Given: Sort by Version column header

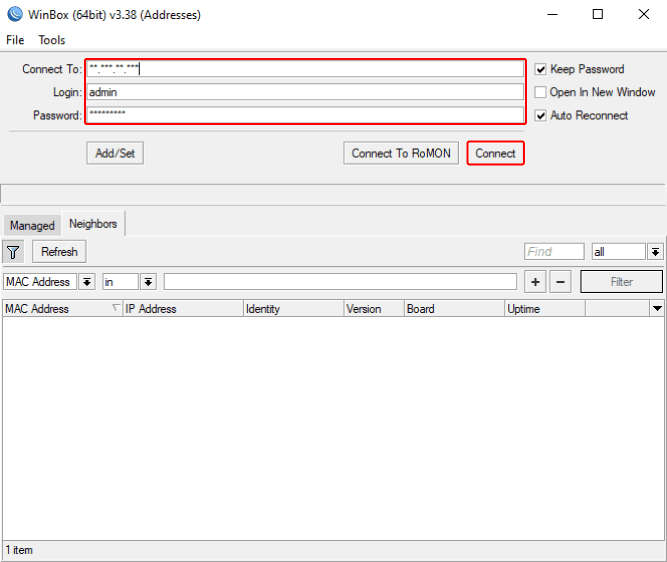Looking at the screenshot, I should click(374, 308).
